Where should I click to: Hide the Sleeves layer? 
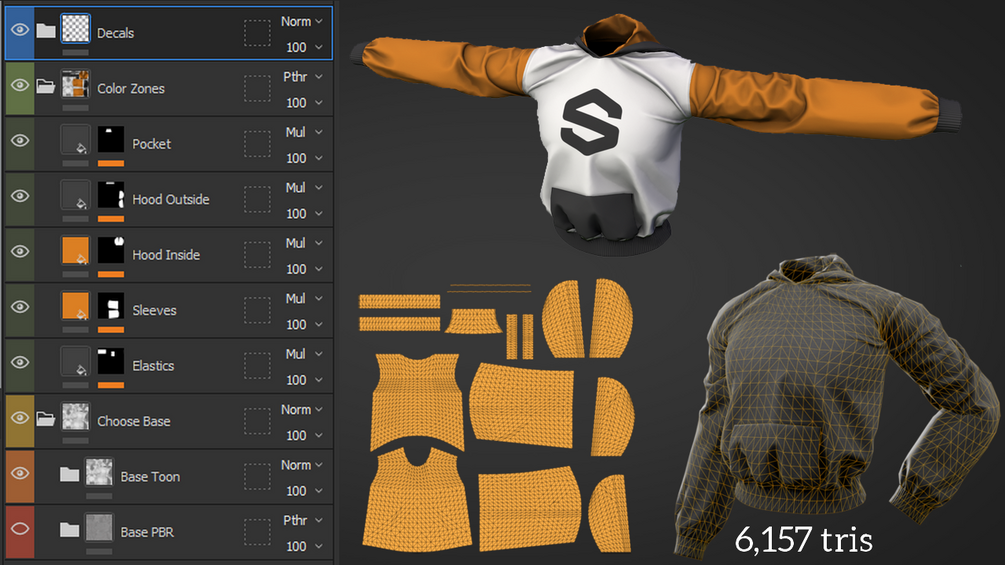pos(20,307)
